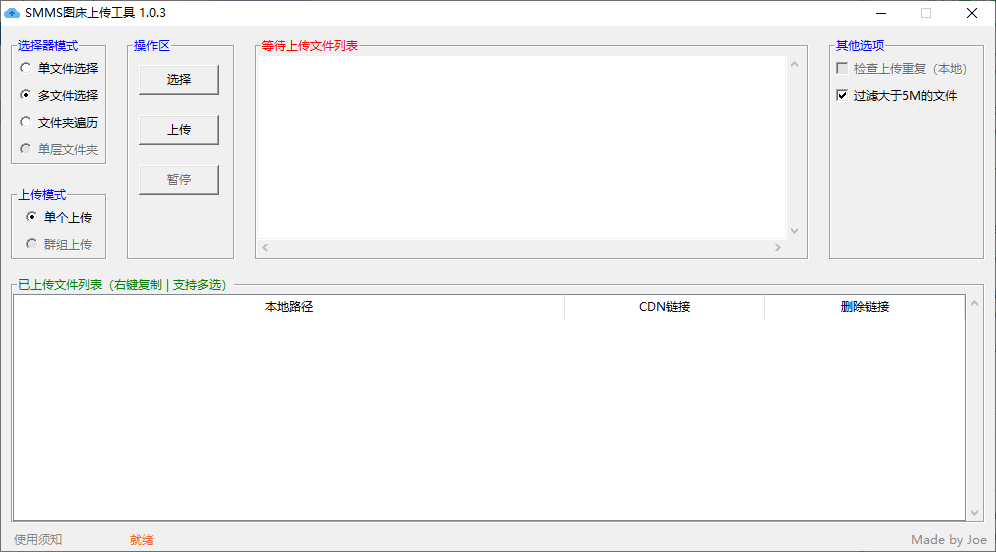Click the Made by Joe label
Screen dimensions: 996x552
click(x=949, y=539)
